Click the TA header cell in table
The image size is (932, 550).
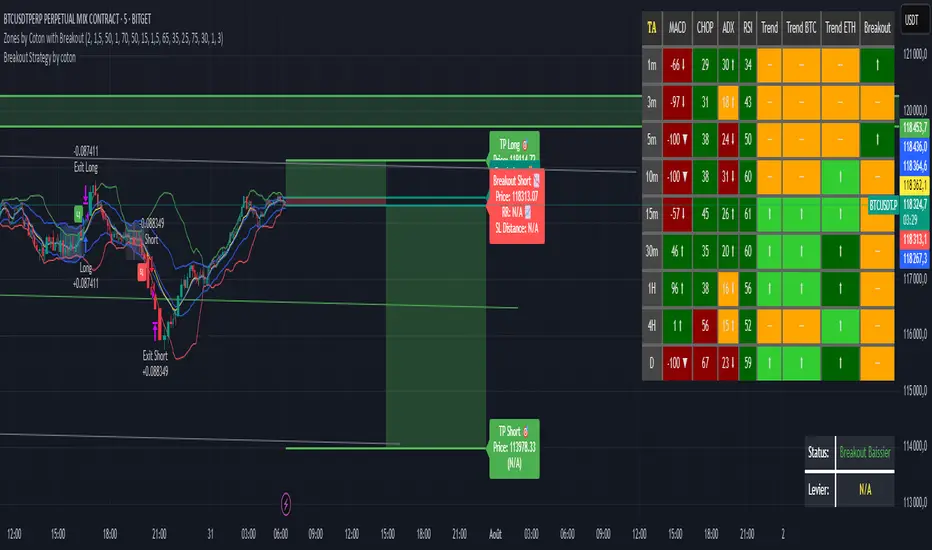pos(652,27)
